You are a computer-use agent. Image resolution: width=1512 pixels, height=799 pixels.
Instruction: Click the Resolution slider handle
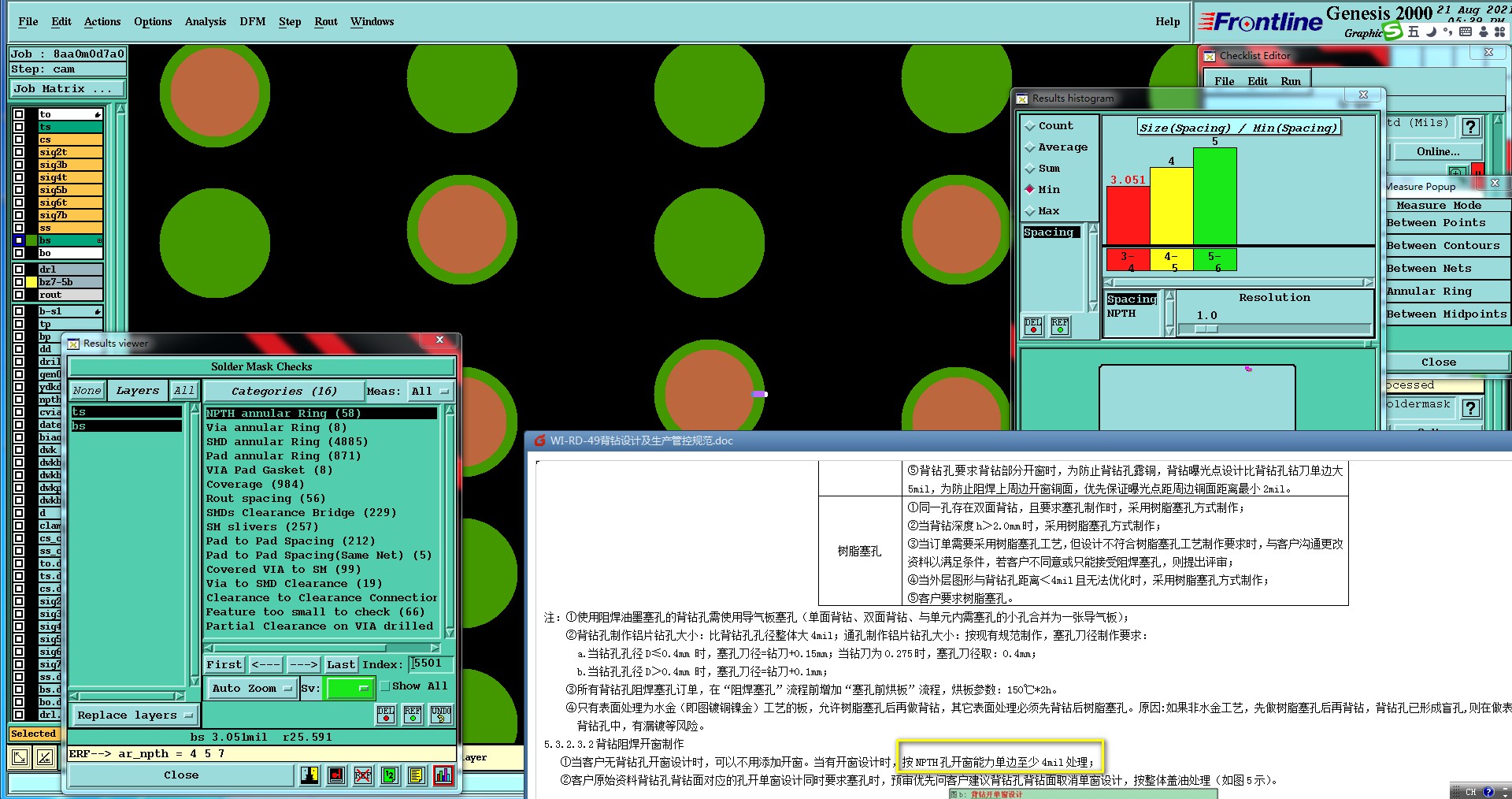click(1206, 329)
